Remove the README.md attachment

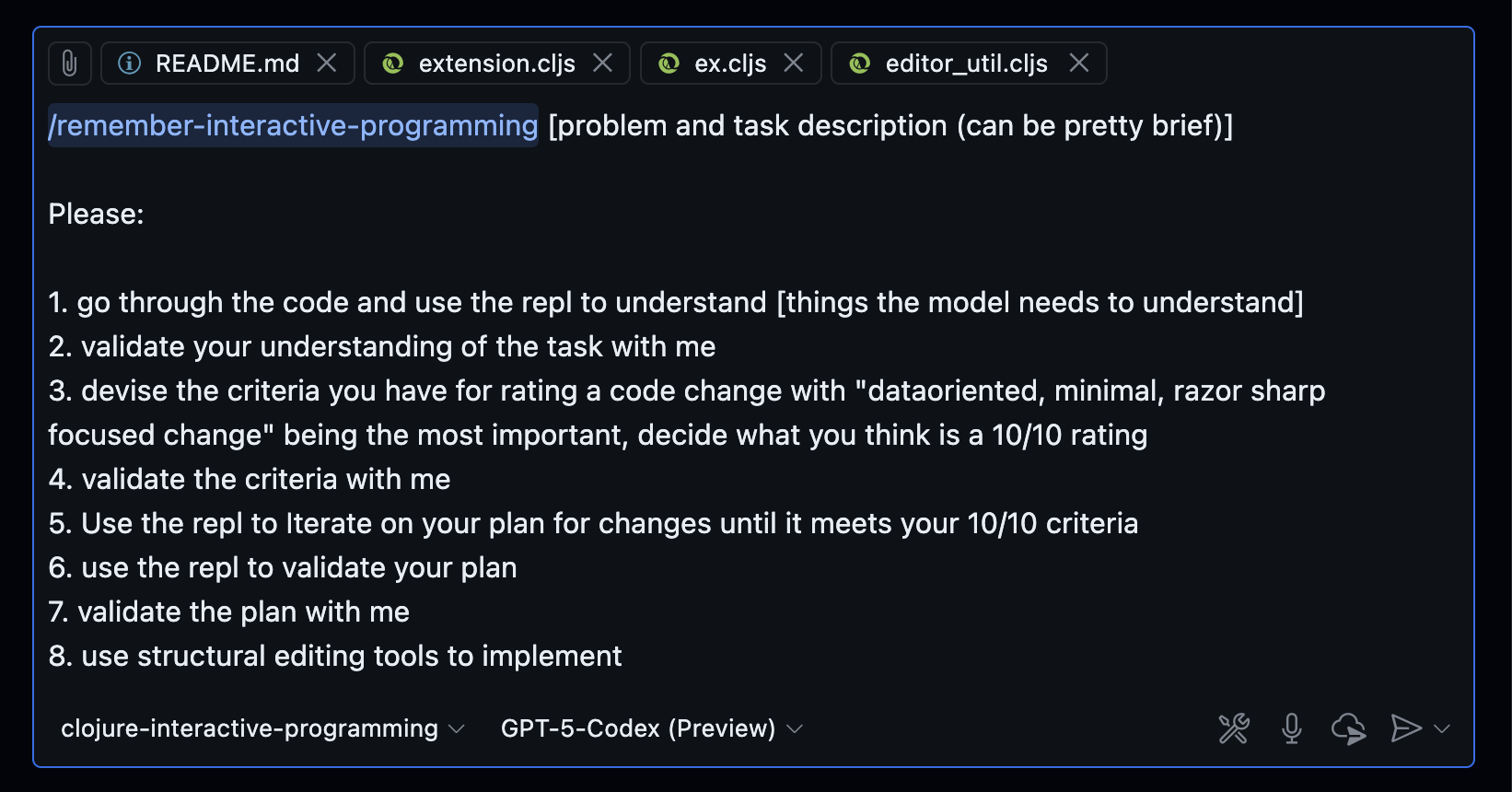327,63
